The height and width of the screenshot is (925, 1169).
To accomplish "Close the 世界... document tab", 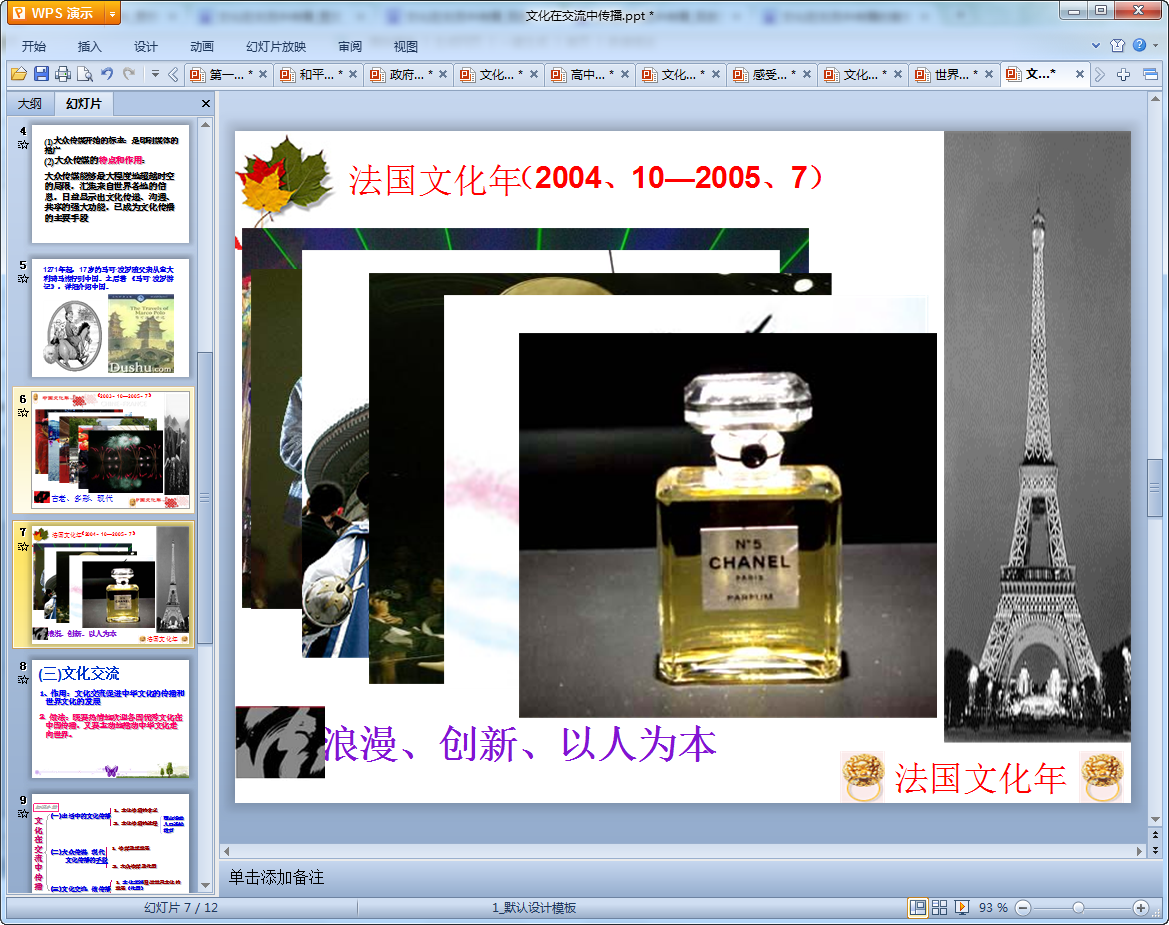I will point(989,74).
